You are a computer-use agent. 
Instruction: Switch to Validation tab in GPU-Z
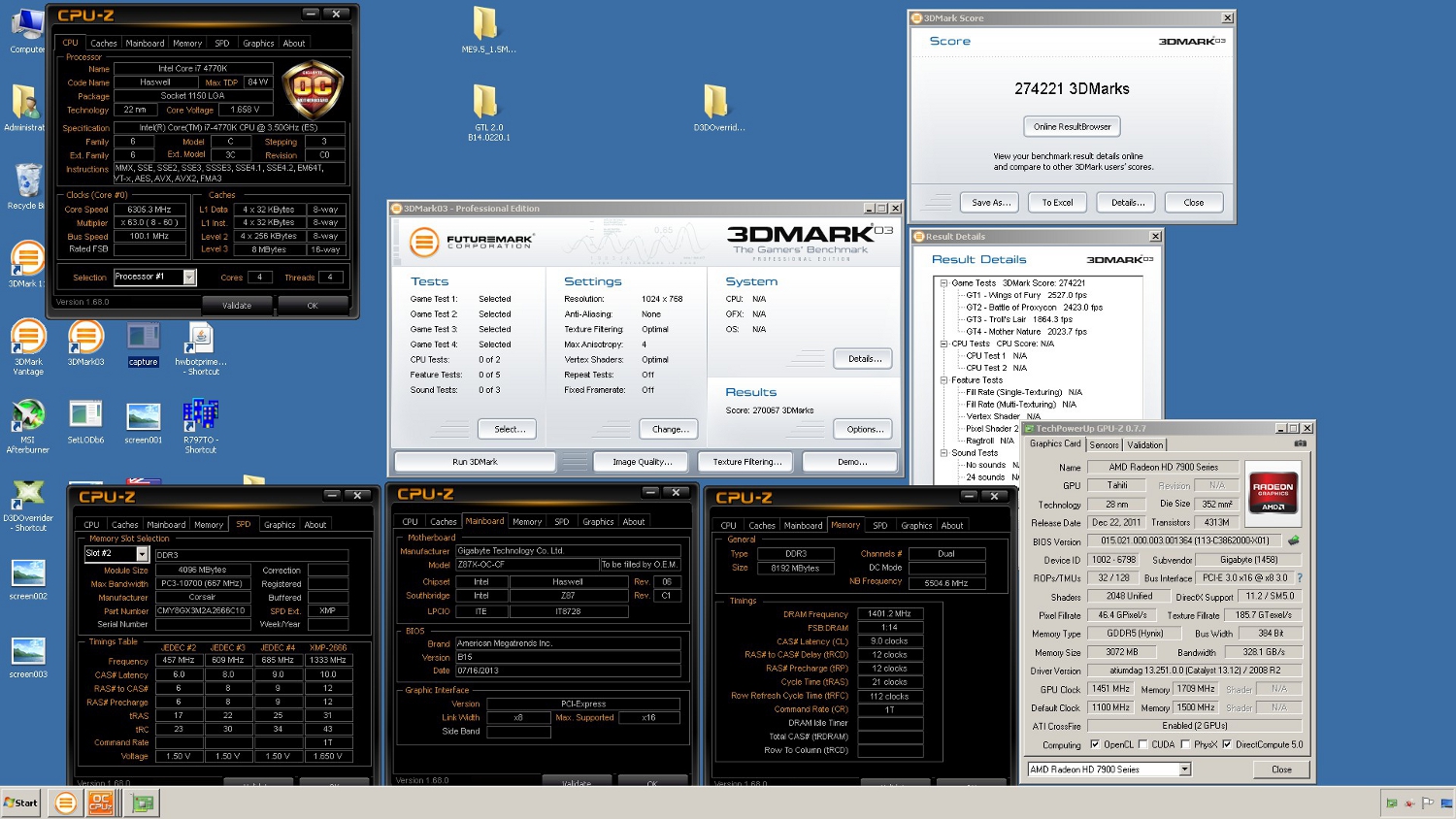1145,445
